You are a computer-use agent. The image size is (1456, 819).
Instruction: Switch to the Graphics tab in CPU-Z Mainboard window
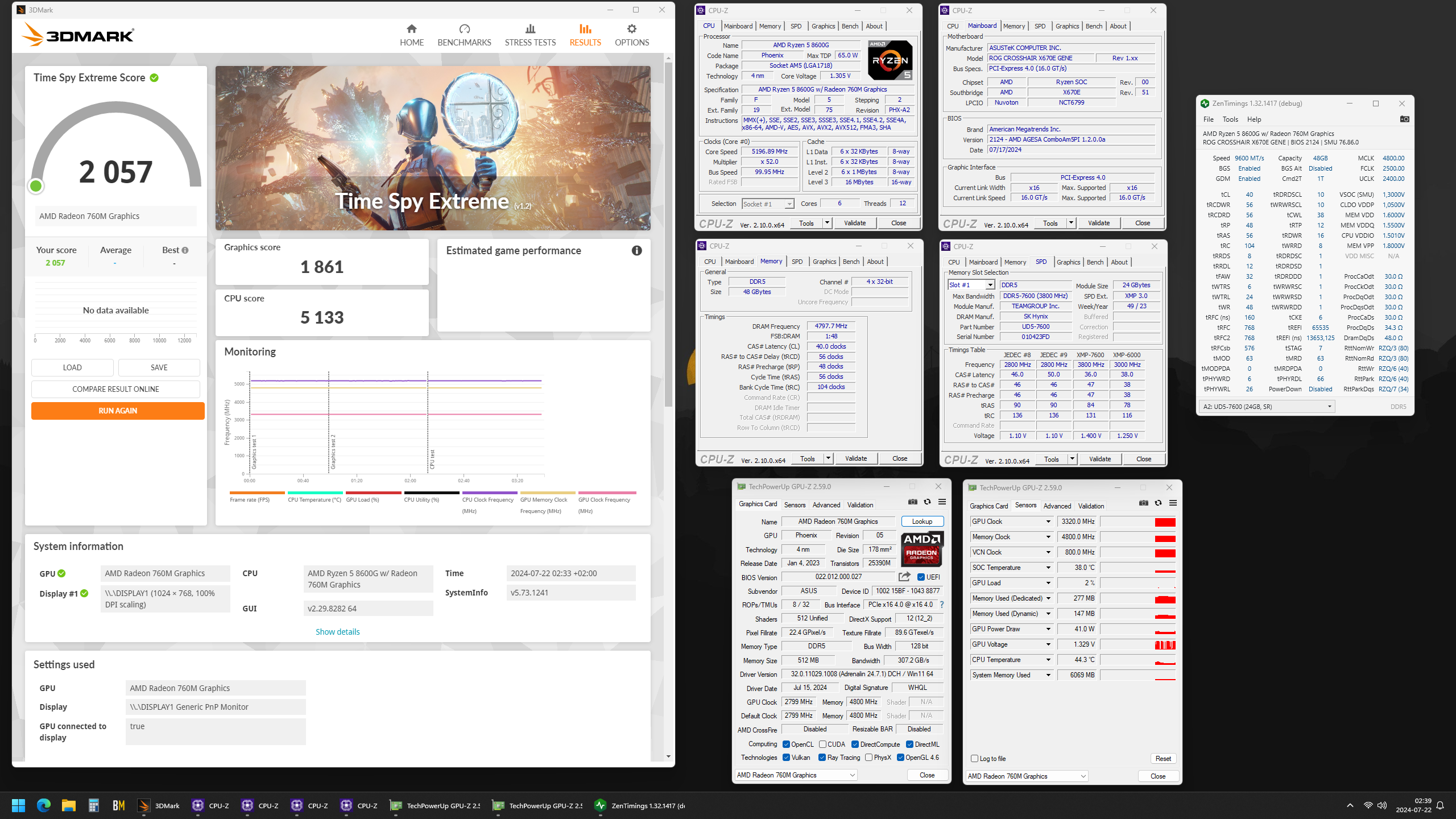point(1067,26)
